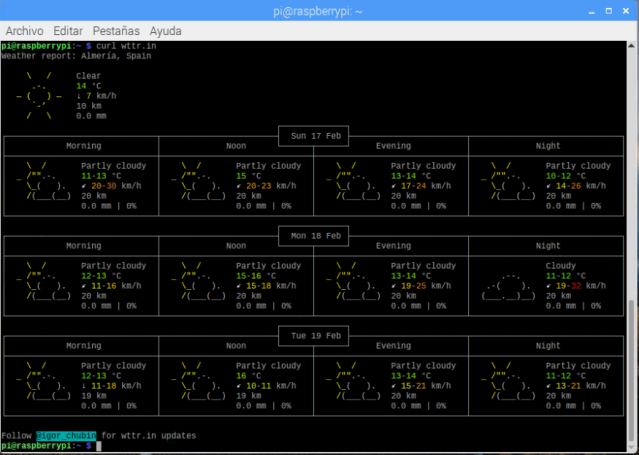The image size is (639, 455).
Task: Click the igor_chubin highlighted link
Action: (68, 436)
